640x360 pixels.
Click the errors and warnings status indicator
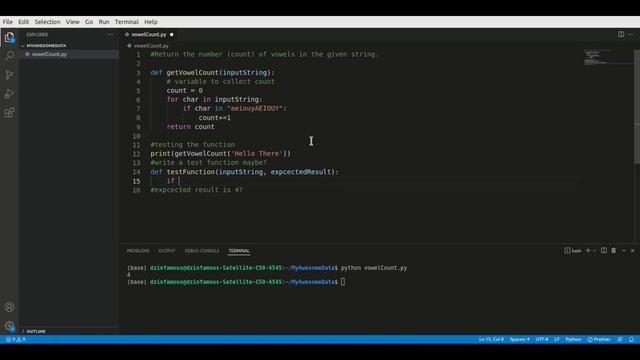(16, 340)
